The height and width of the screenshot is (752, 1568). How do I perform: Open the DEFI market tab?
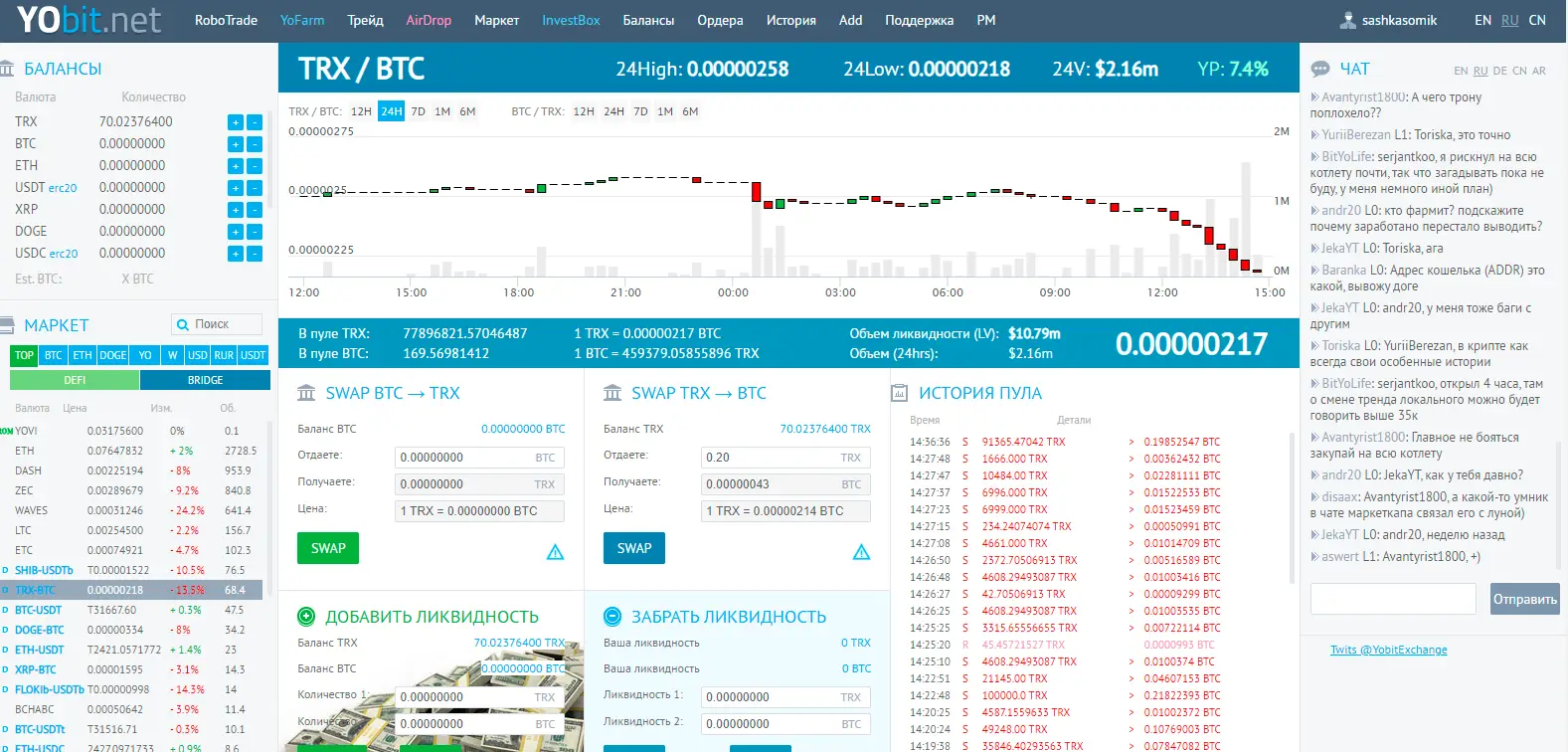(75, 380)
